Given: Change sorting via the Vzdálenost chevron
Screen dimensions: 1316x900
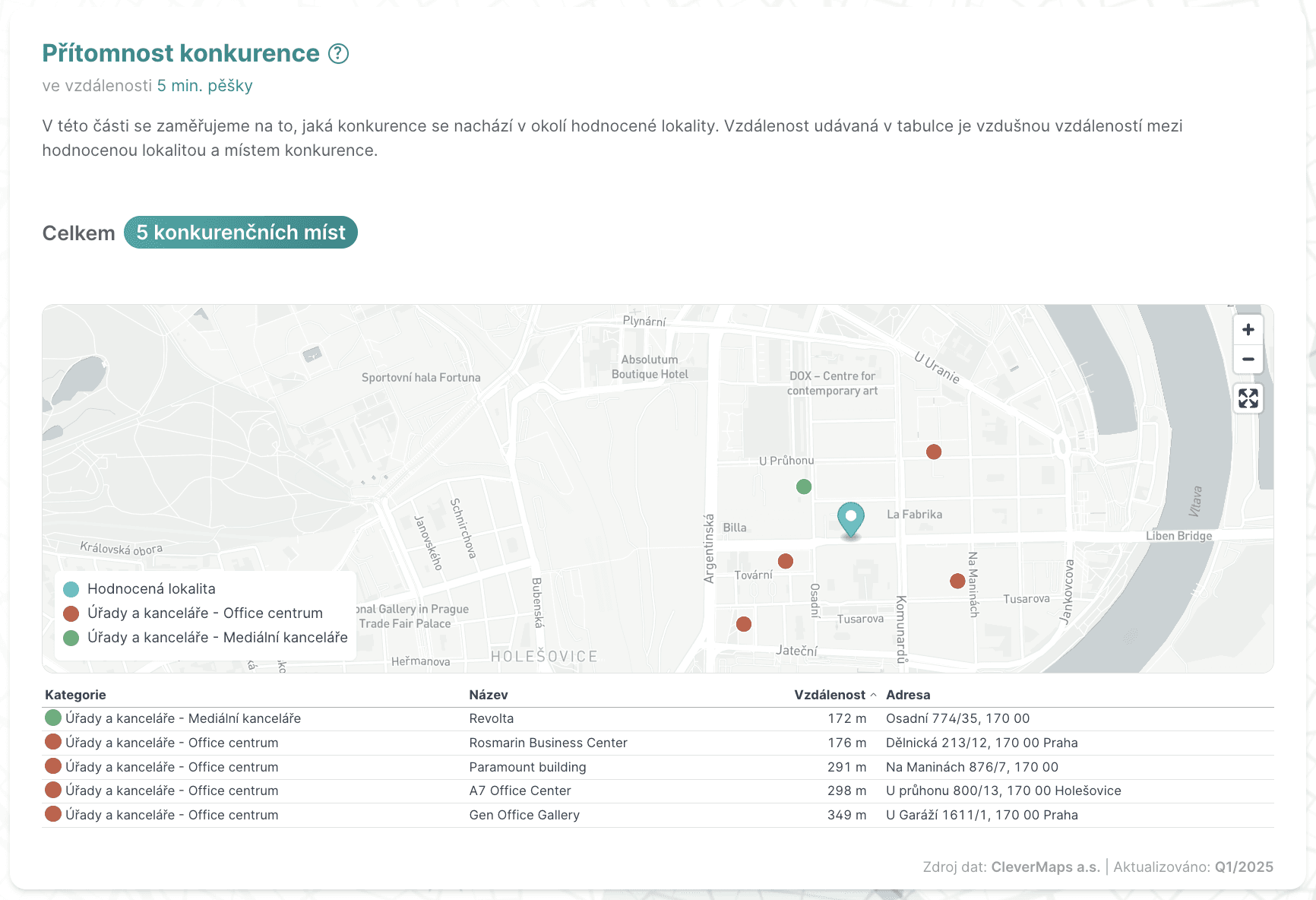Looking at the screenshot, I should point(874,695).
